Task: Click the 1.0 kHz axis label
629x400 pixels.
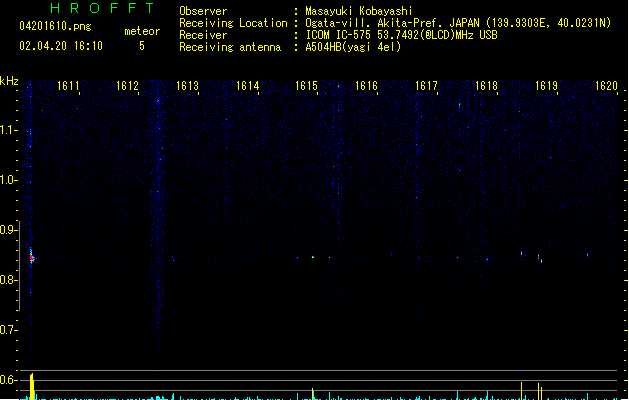Action: 8,180
